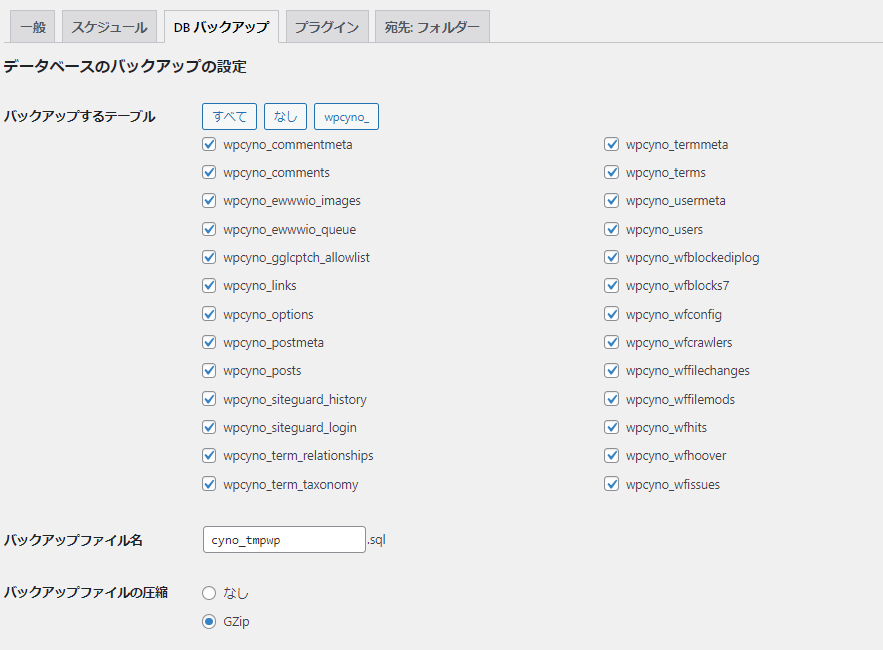This screenshot has width=883, height=650.
Task: Toggle wpcyno_ewwwio_queue checkbox
Action: (209, 229)
